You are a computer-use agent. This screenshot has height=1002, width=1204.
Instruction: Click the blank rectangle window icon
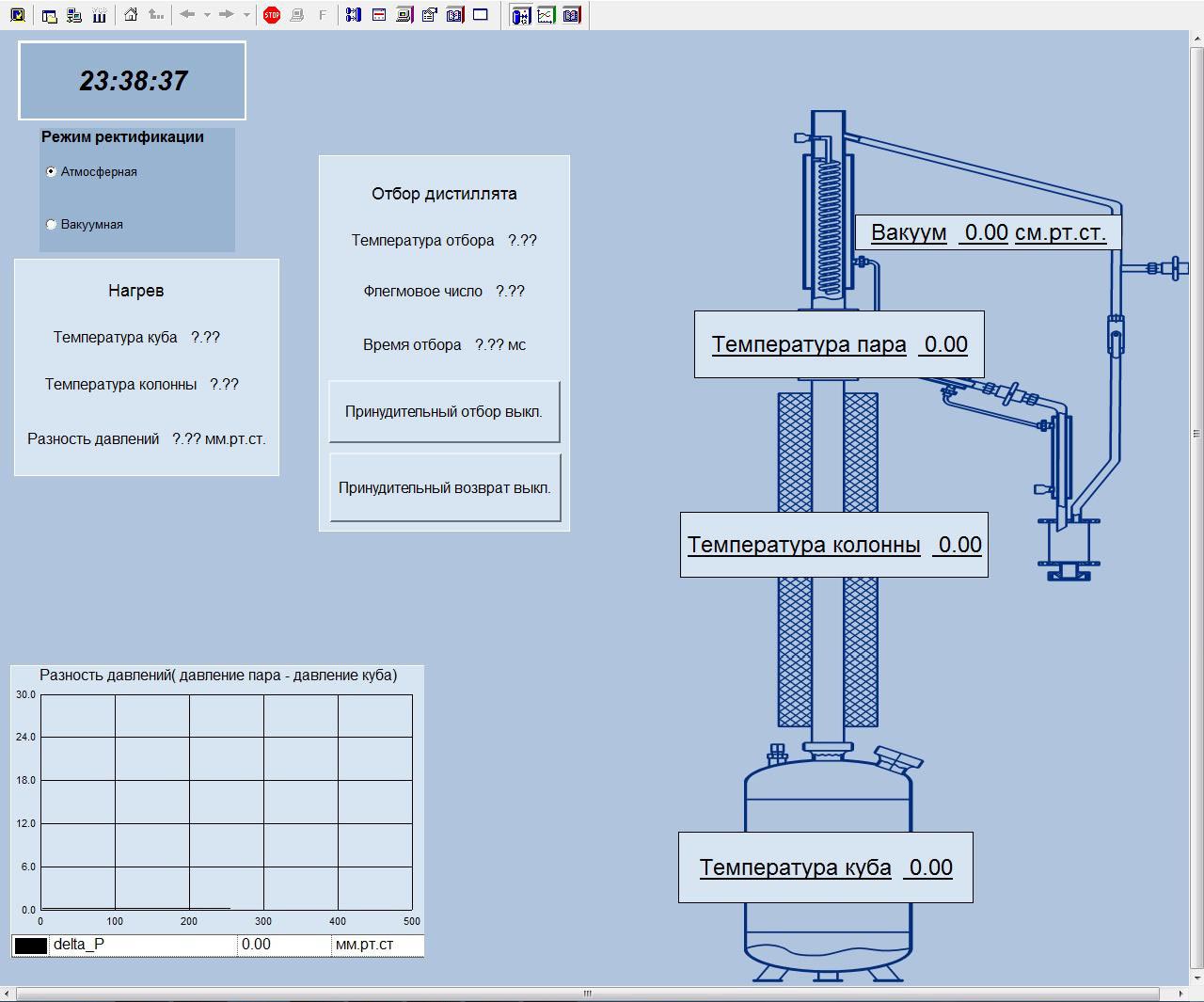[481, 15]
